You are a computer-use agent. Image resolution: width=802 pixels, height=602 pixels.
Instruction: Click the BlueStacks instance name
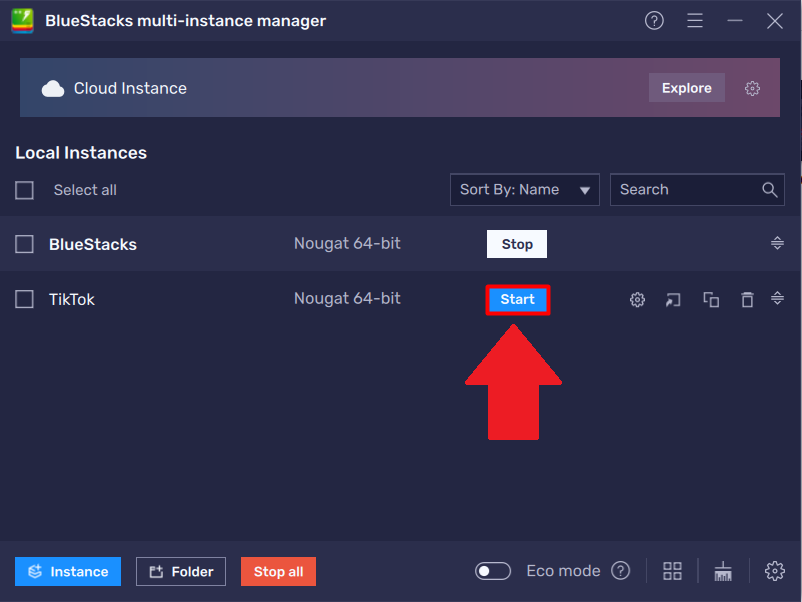[x=93, y=244]
